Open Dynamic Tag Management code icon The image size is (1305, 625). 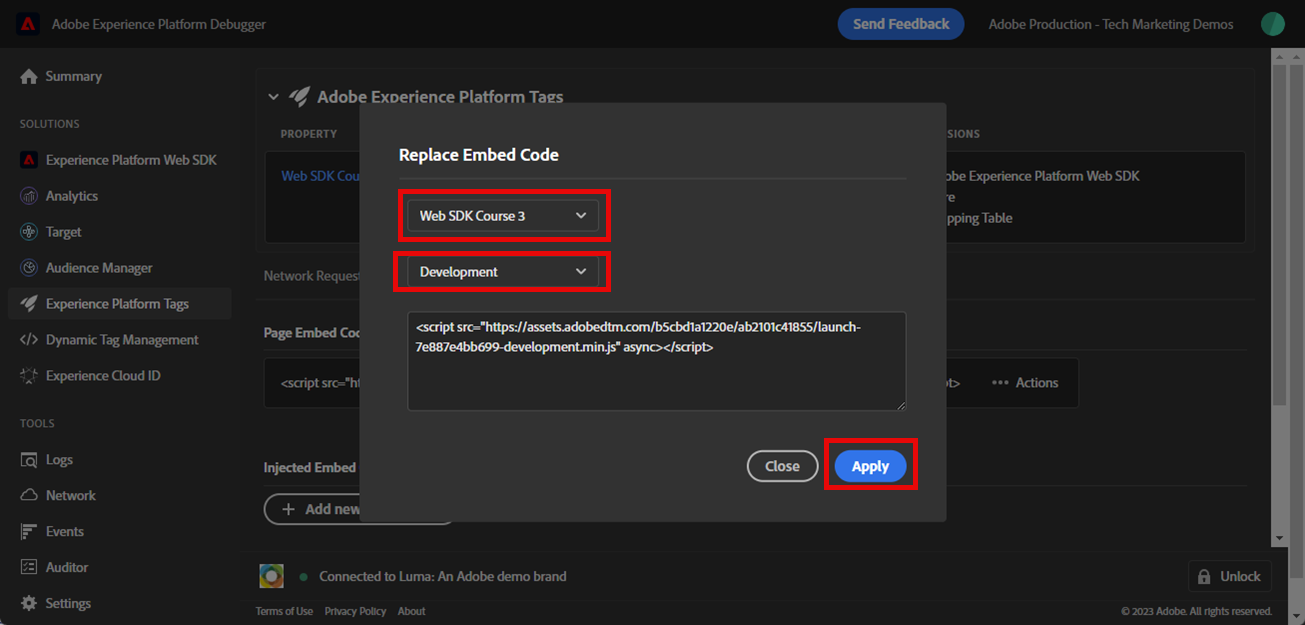[29, 340]
